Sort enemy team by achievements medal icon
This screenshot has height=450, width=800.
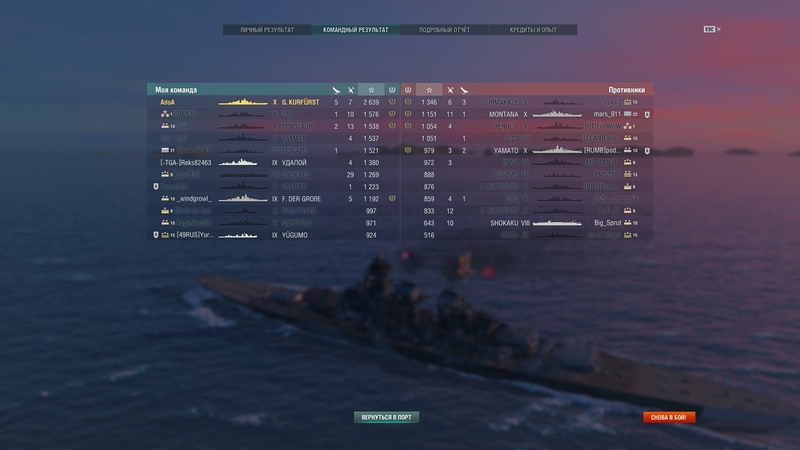click(x=408, y=90)
